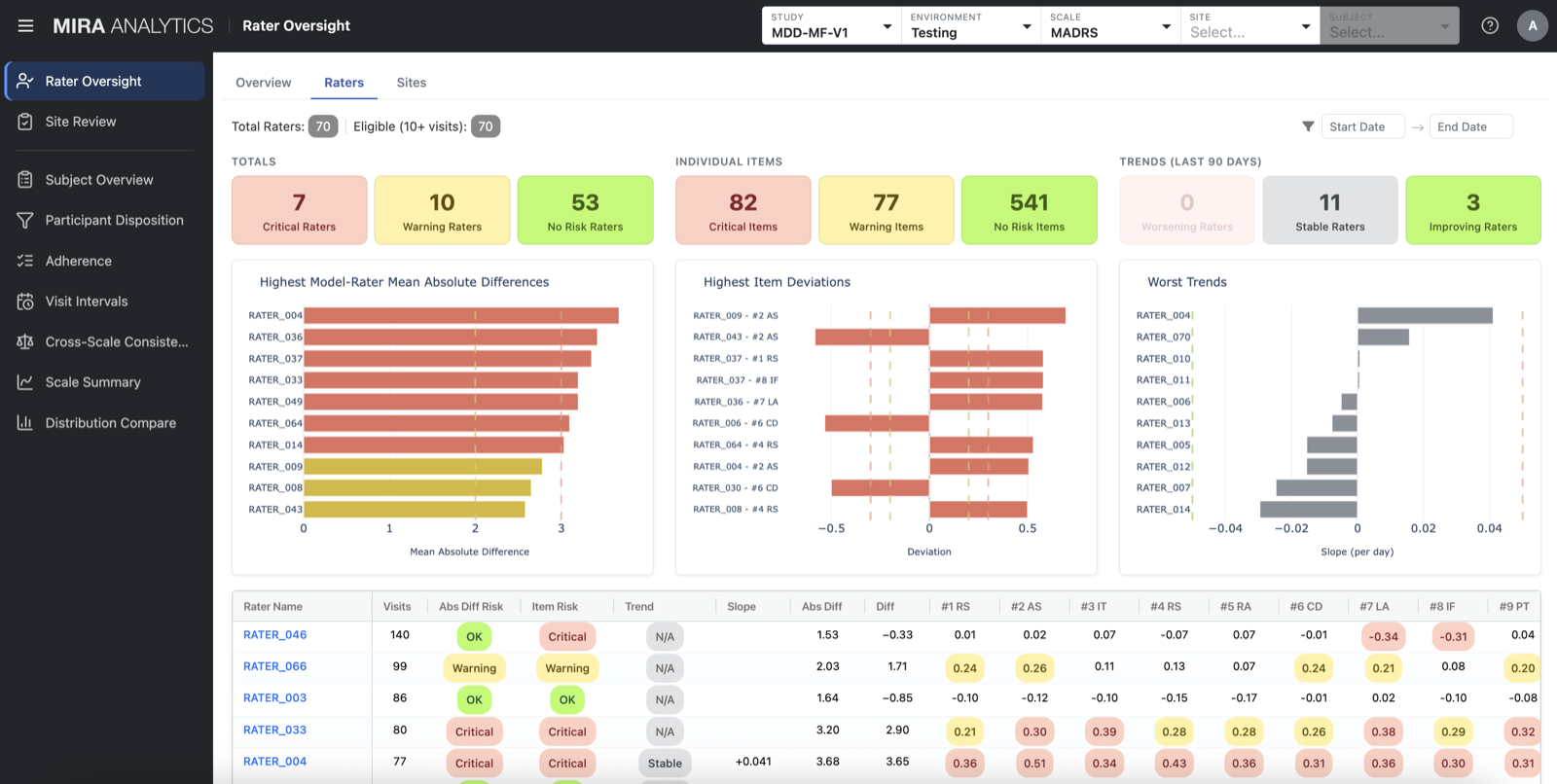The image size is (1557, 784).
Task: Click the date filter funnel icon
Action: click(x=1308, y=126)
